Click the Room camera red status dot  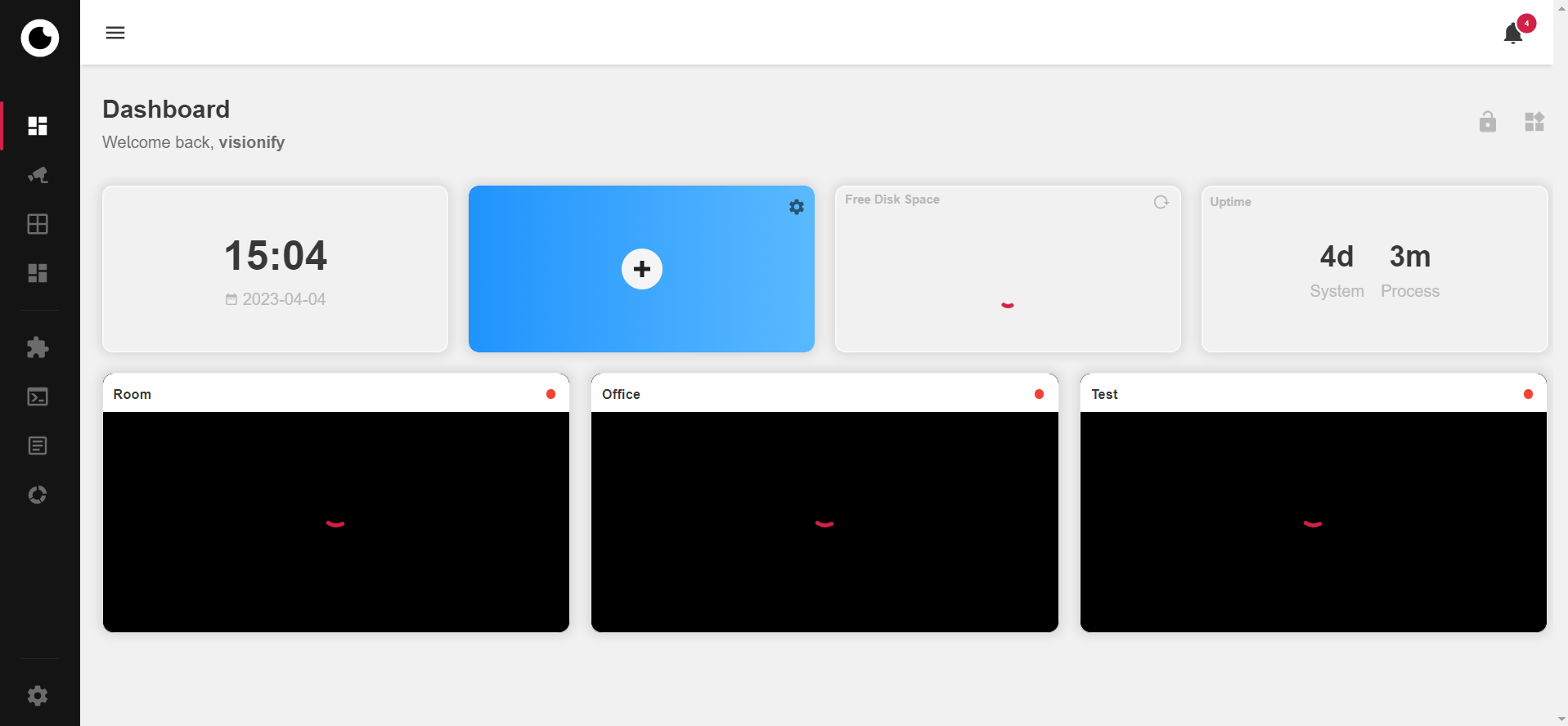pyautogui.click(x=550, y=394)
